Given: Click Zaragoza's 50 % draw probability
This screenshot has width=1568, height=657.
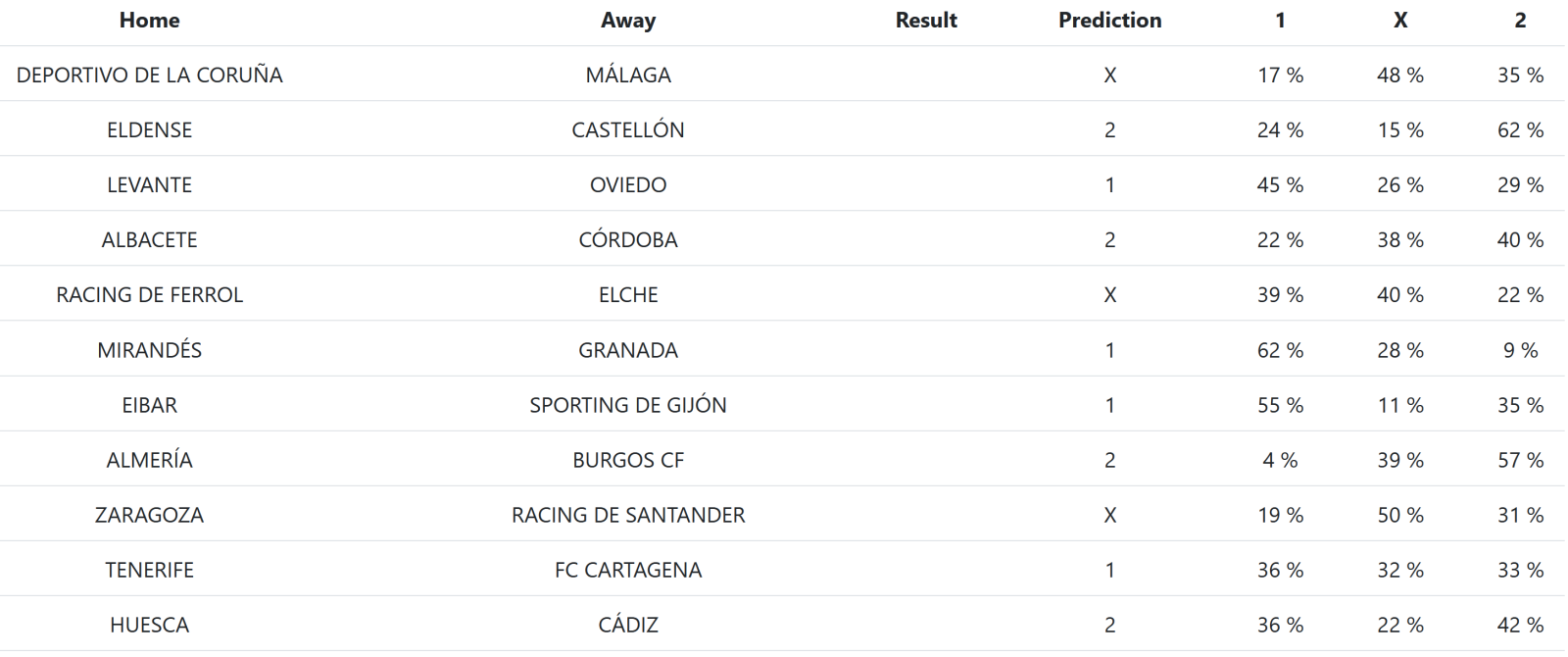Looking at the screenshot, I should click(x=1400, y=515).
